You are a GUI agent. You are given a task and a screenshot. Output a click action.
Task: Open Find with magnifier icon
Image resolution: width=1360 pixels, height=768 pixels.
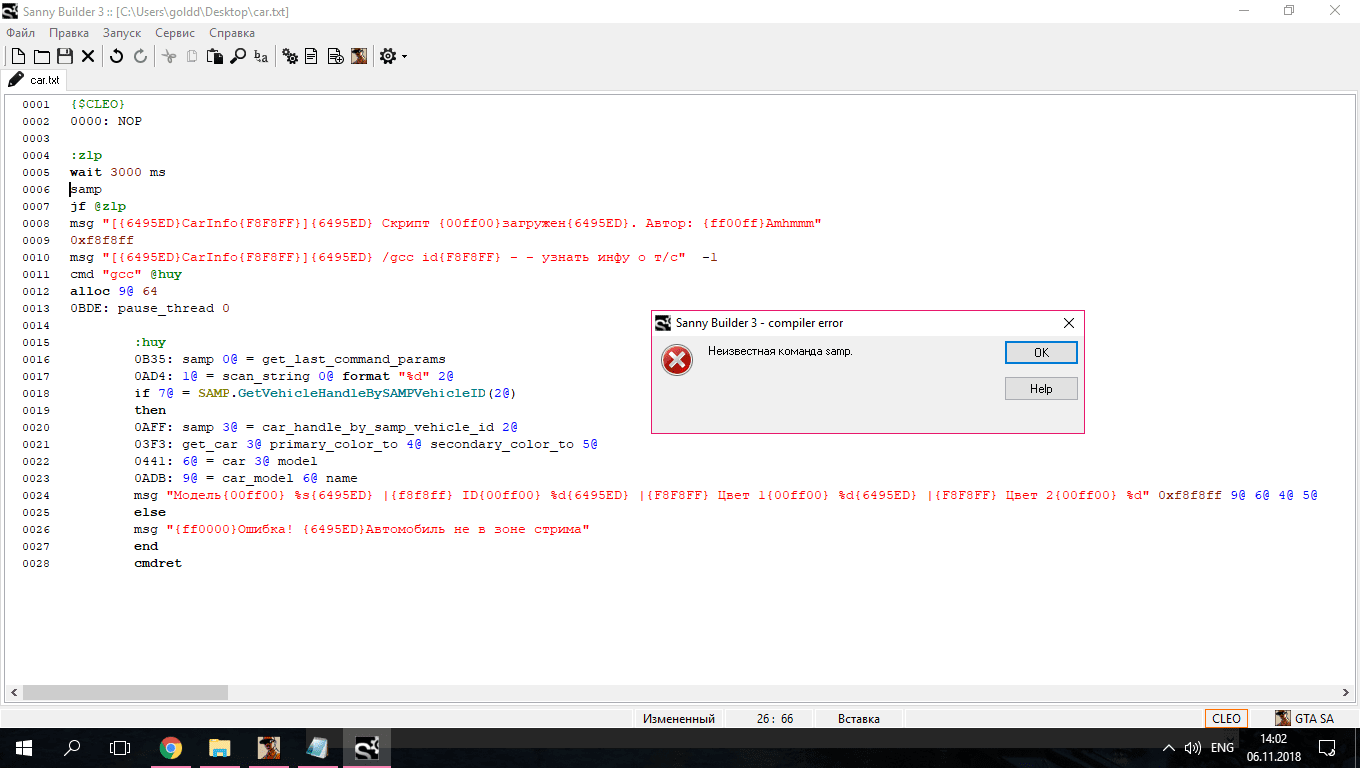[238, 57]
